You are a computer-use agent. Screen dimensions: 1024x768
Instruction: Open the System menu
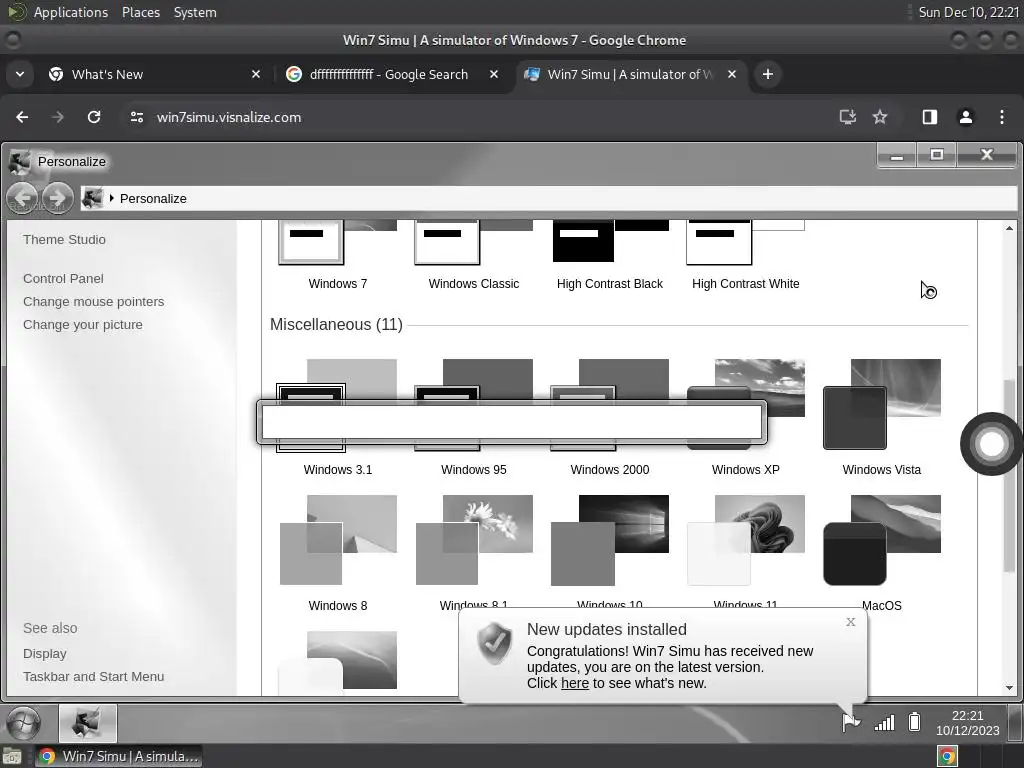195,12
